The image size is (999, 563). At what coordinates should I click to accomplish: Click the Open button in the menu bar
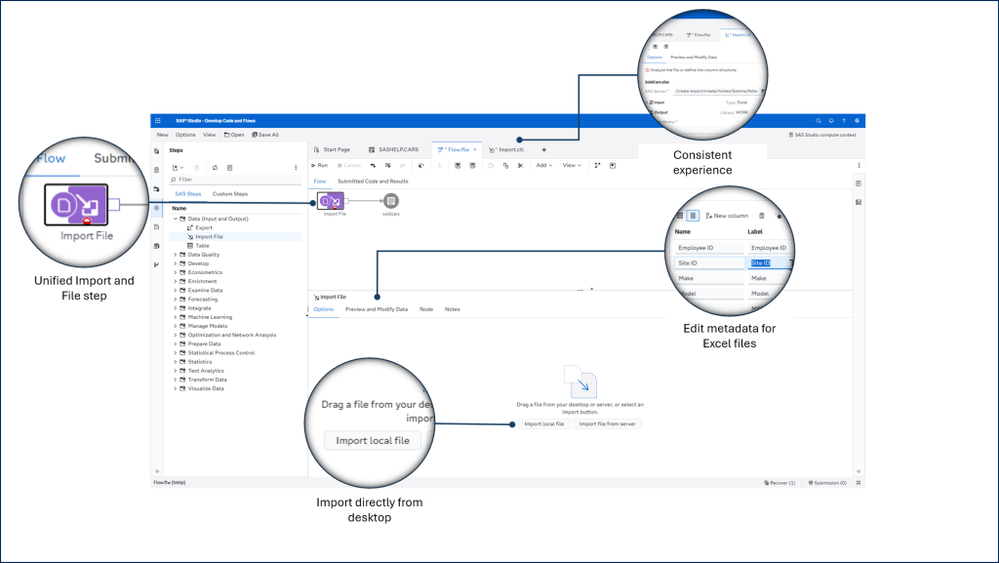pos(234,134)
